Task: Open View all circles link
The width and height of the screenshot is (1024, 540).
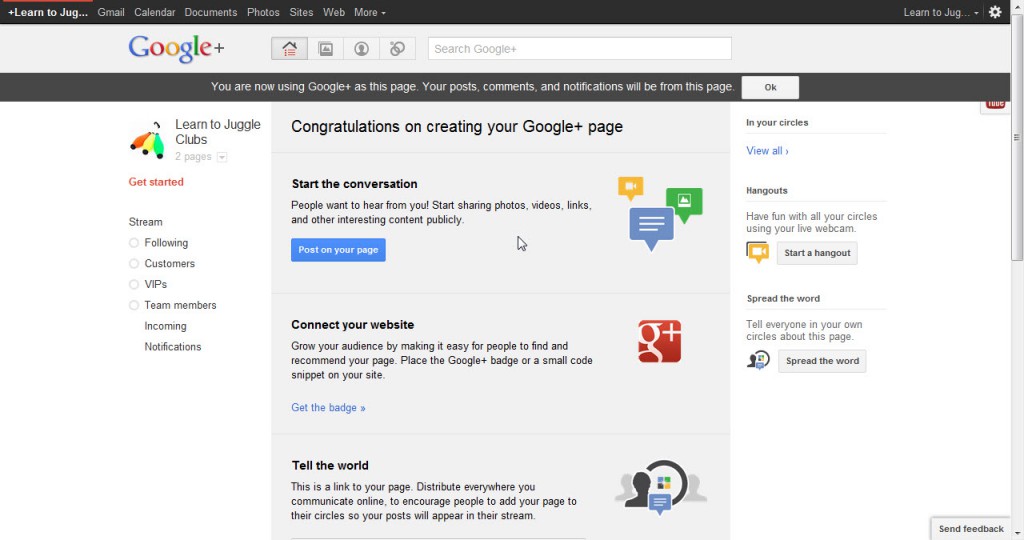Action: [767, 151]
